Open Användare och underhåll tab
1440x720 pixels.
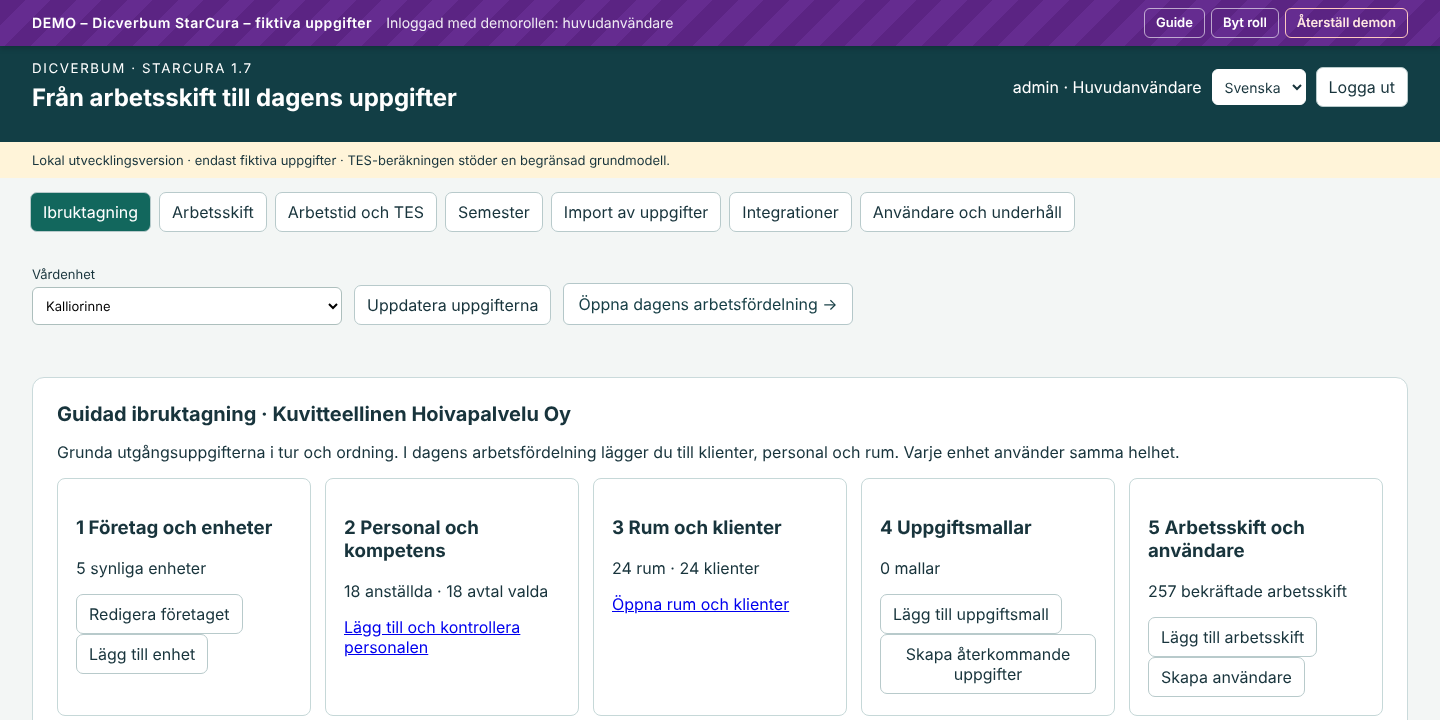tap(967, 212)
